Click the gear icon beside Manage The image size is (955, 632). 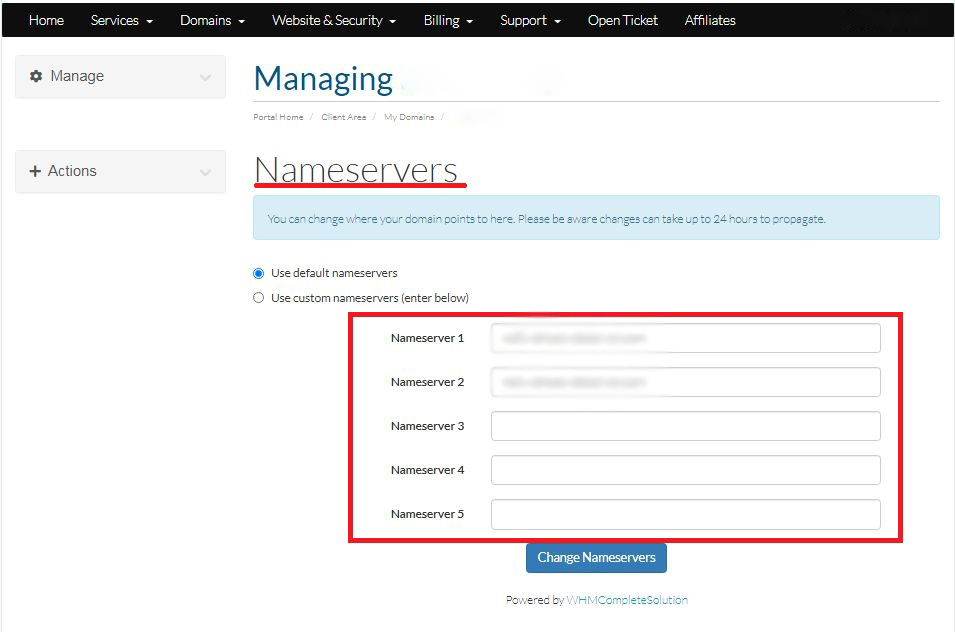(36, 76)
